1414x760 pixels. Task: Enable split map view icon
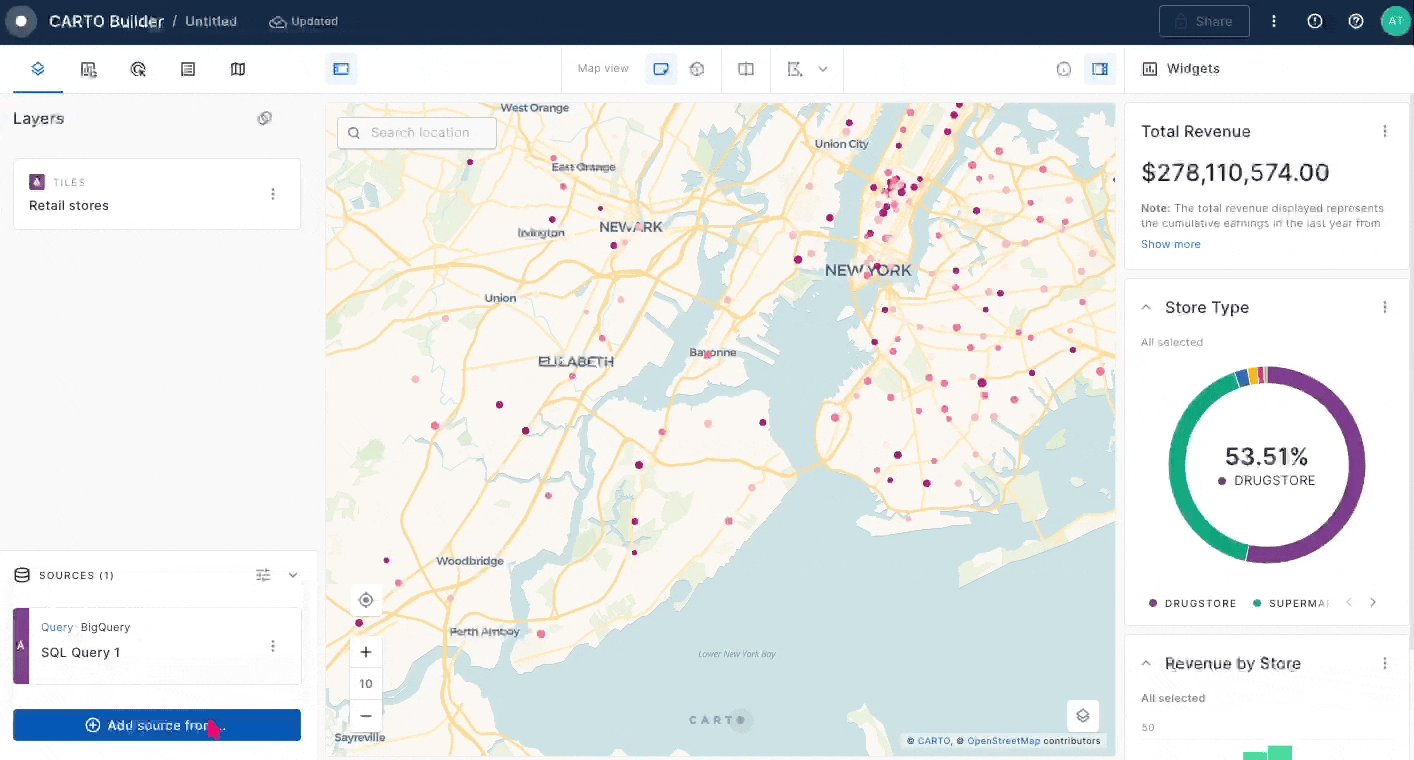pyautogui.click(x=746, y=69)
